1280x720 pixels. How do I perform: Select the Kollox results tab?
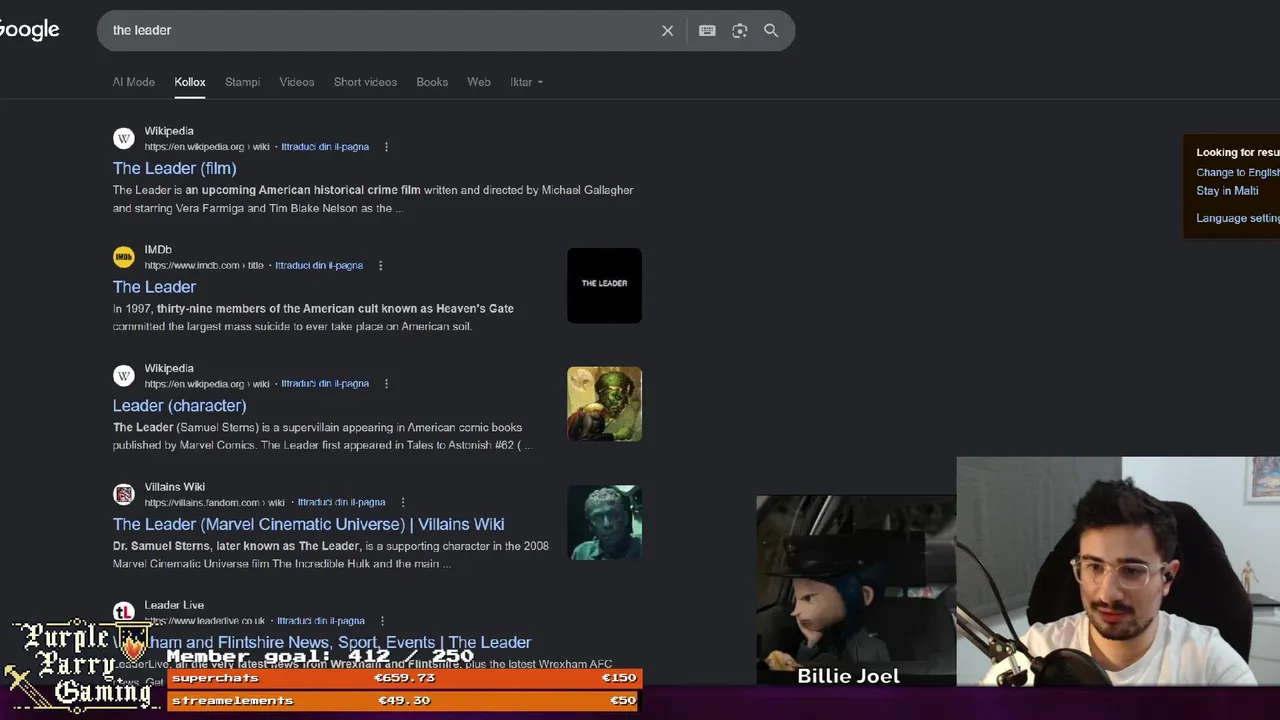[190, 82]
